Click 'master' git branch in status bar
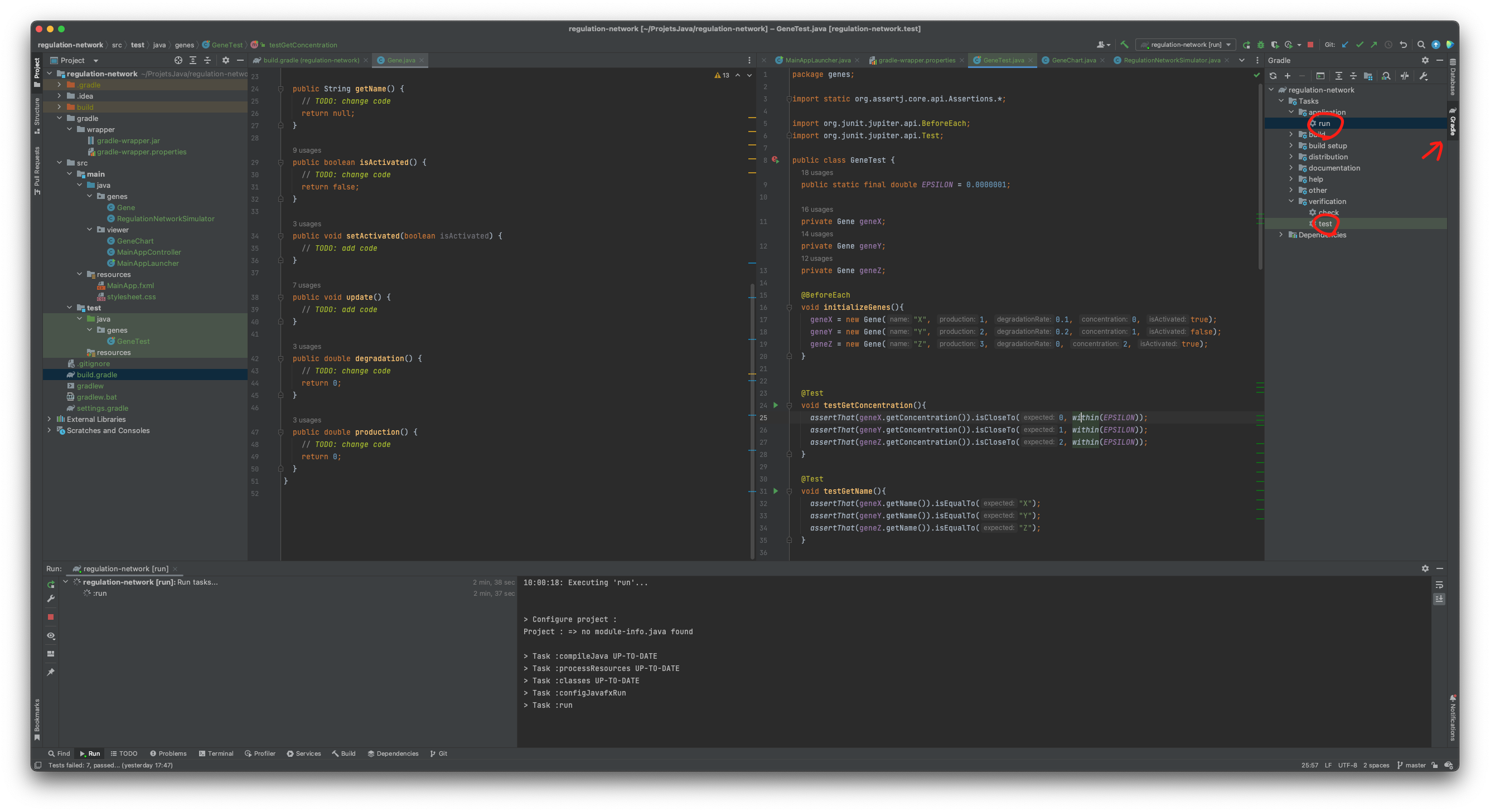 click(1411, 765)
